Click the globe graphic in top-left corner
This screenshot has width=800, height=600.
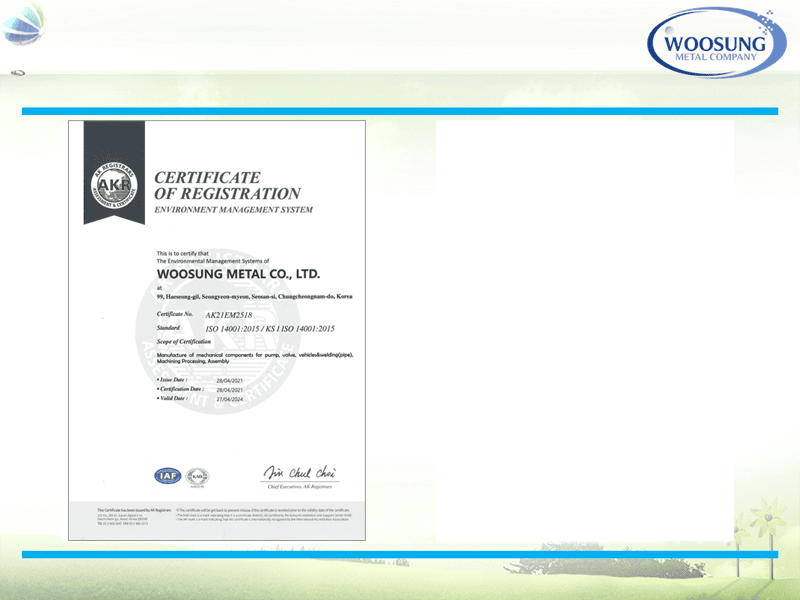pyautogui.click(x=21, y=21)
